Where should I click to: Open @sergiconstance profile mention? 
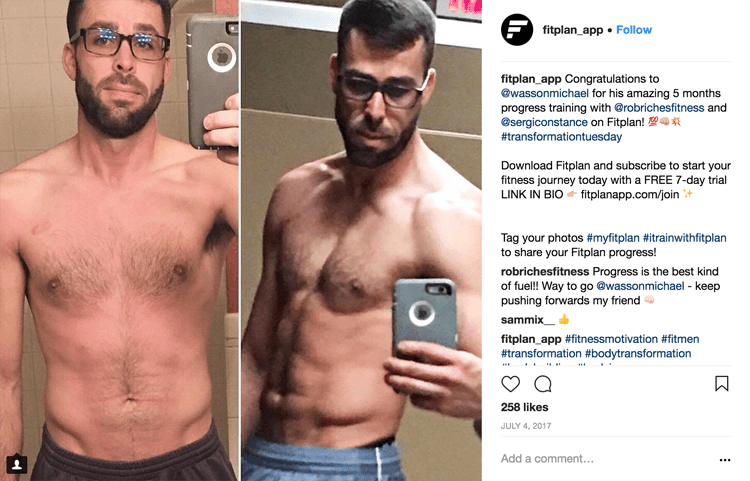pos(544,122)
